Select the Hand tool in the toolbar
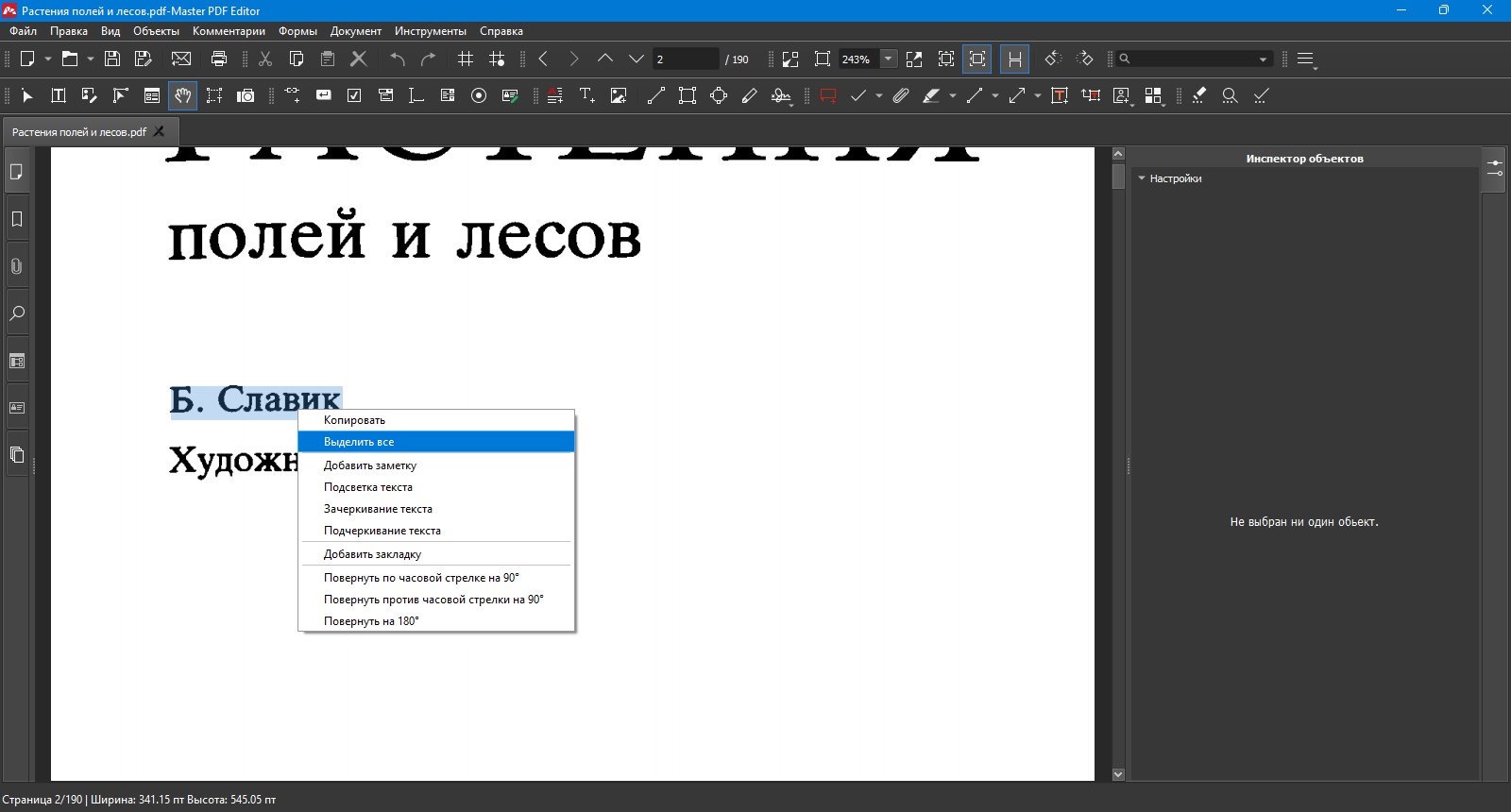Image resolution: width=1511 pixels, height=812 pixels. pos(182,95)
